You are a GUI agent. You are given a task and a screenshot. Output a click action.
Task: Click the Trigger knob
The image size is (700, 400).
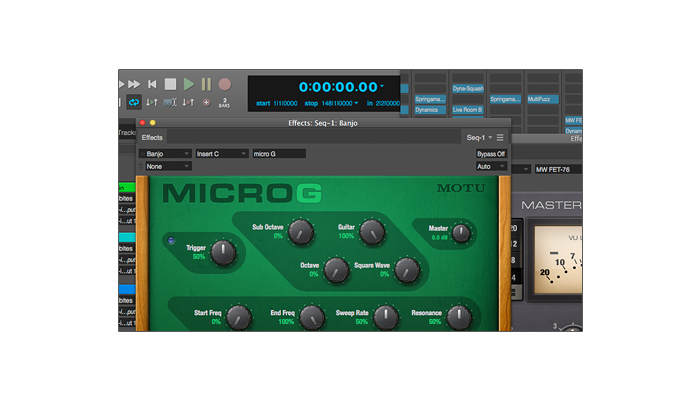[x=223, y=252]
